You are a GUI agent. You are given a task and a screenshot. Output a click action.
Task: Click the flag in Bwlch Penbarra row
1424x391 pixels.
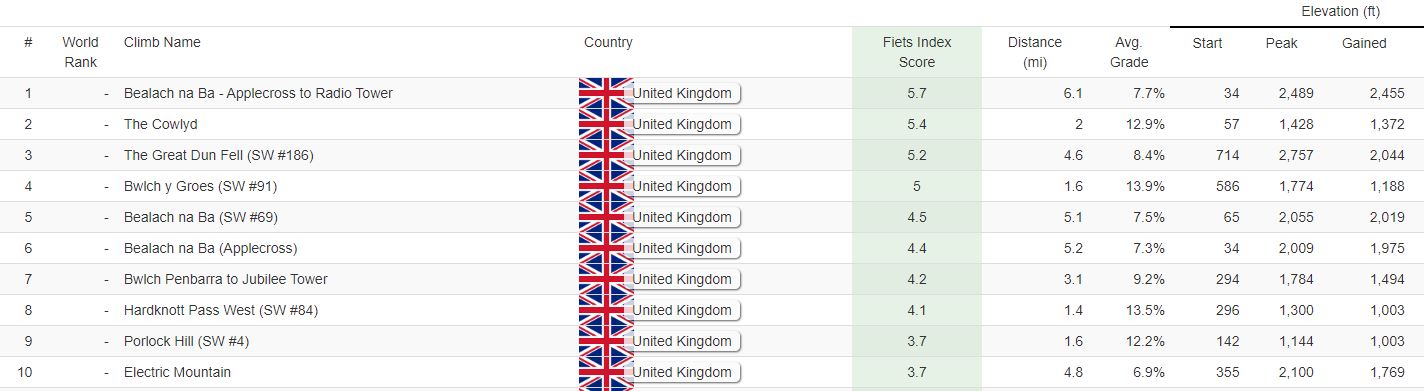pos(606,279)
